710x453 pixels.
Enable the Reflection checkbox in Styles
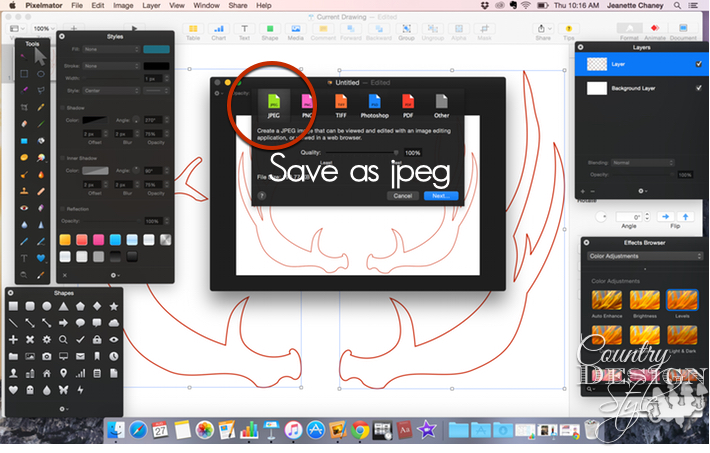pyautogui.click(x=63, y=210)
